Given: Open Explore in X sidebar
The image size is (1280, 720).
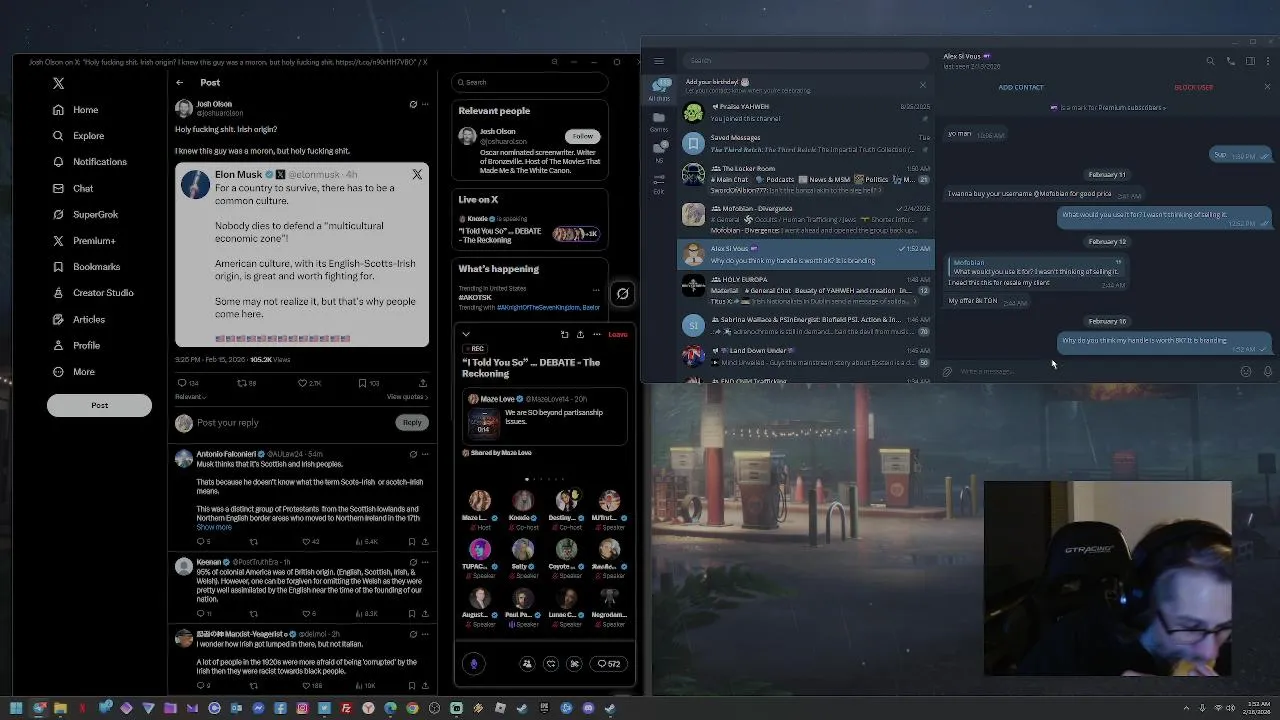Looking at the screenshot, I should pyautogui.click(x=78, y=136).
